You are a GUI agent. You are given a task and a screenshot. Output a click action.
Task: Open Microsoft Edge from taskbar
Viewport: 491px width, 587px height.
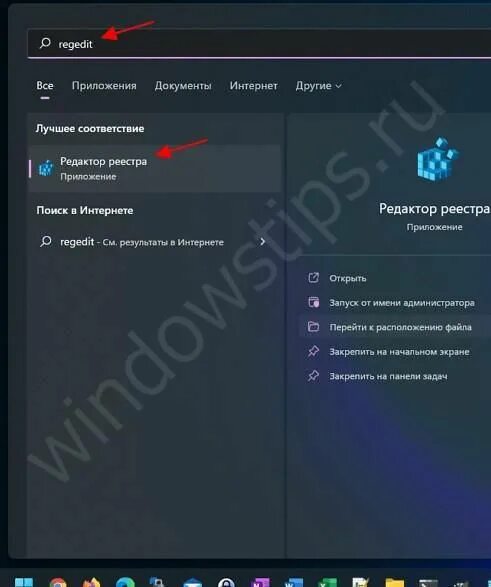(125, 582)
